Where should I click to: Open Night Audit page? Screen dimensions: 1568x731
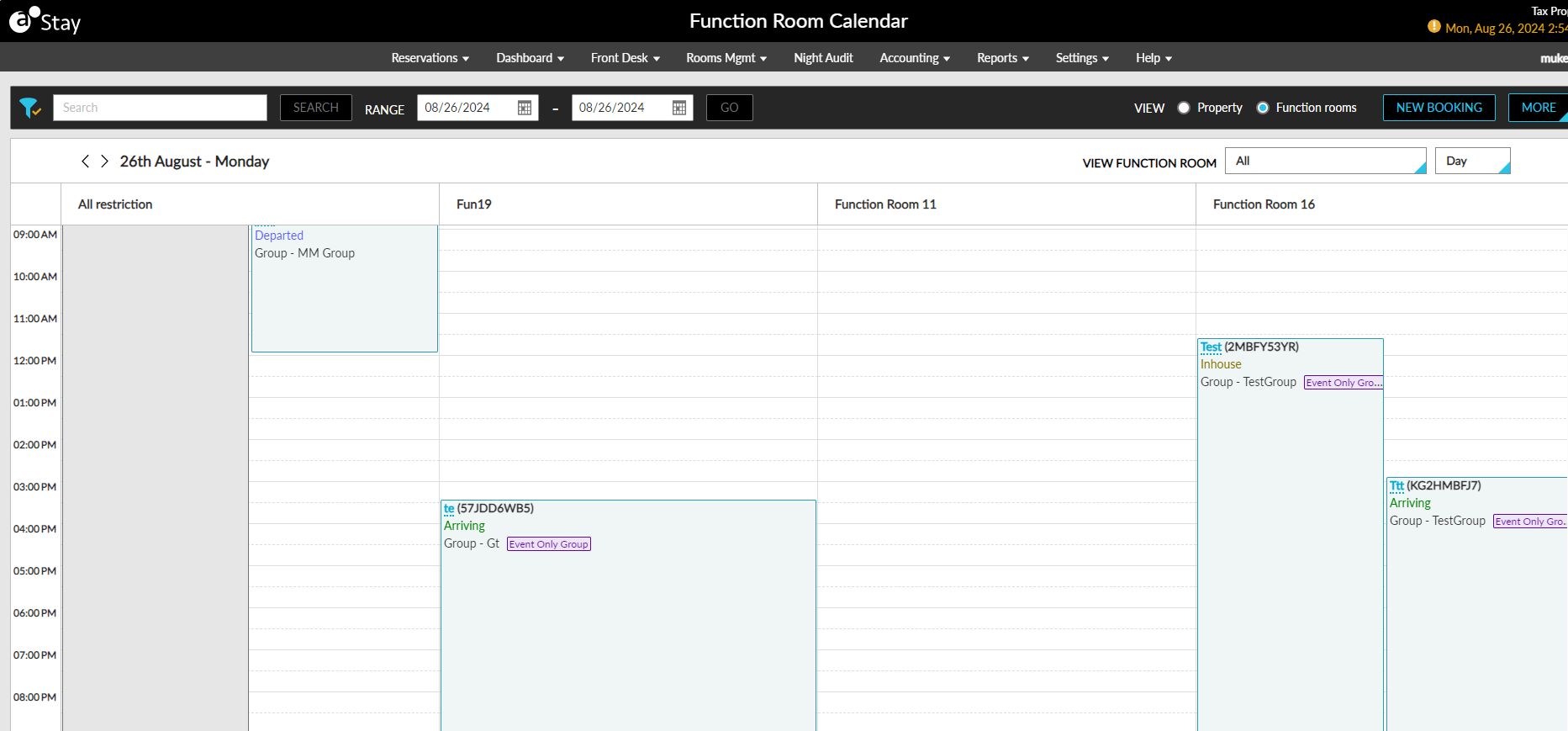coord(823,58)
